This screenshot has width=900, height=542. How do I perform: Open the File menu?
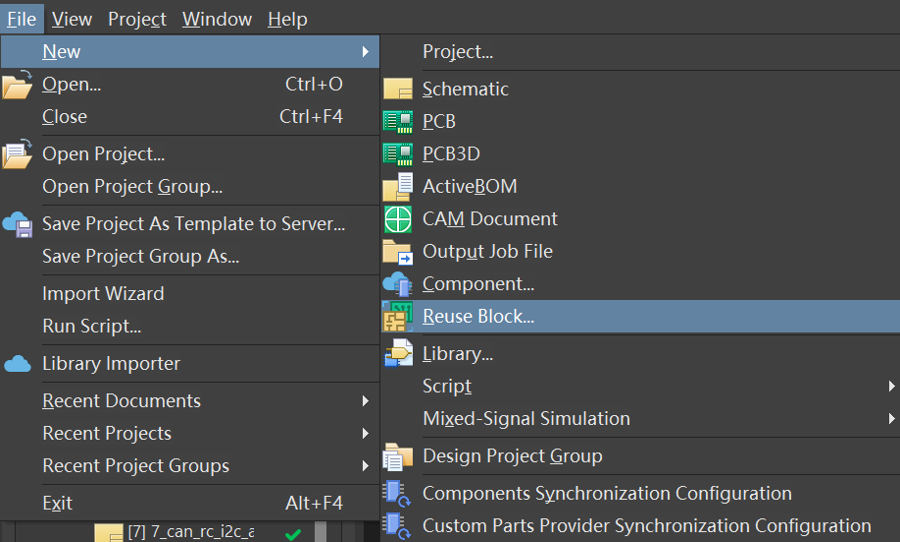pyautogui.click(x=22, y=19)
